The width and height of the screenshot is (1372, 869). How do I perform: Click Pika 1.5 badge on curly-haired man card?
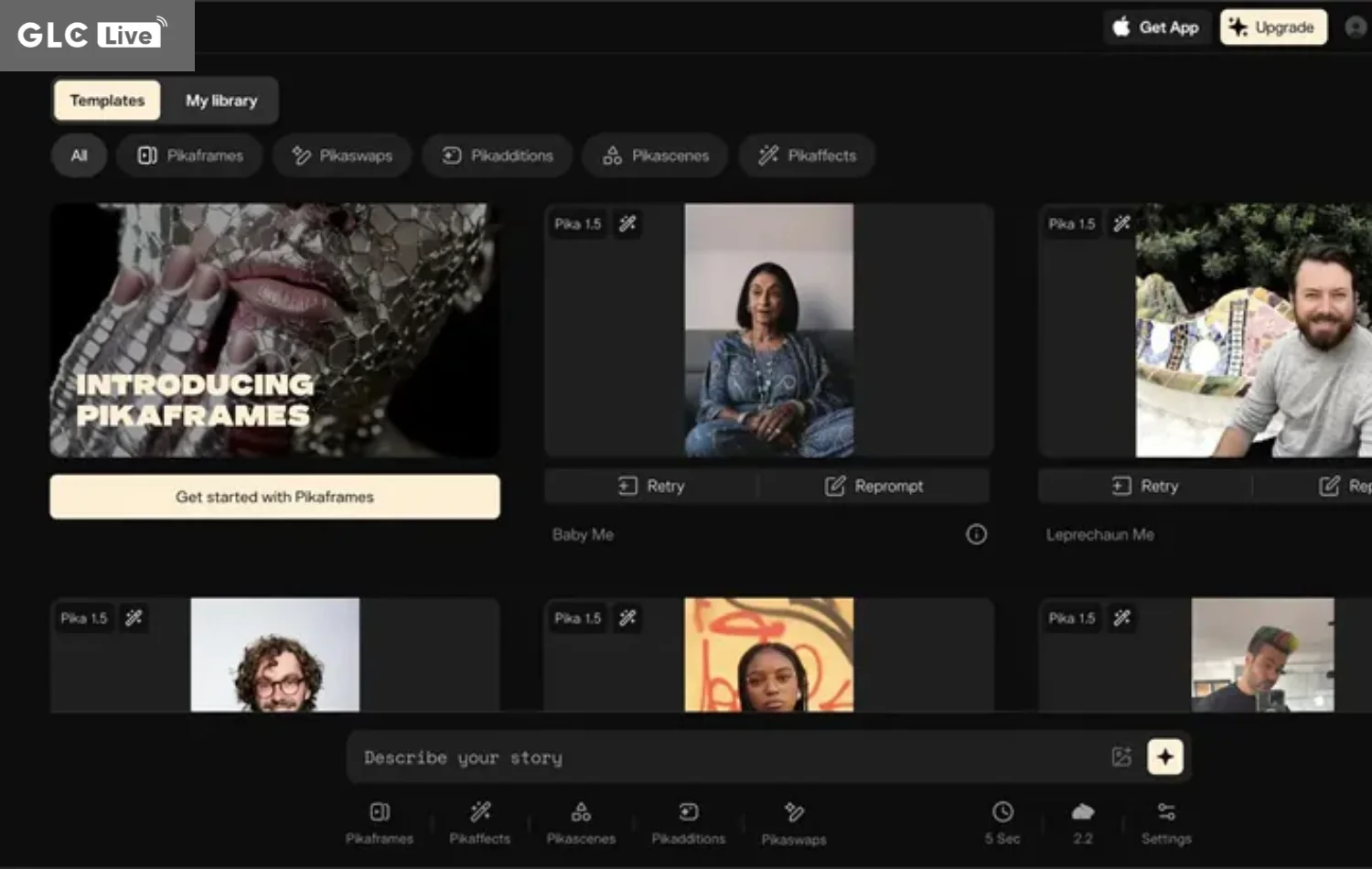pyautogui.click(x=84, y=618)
